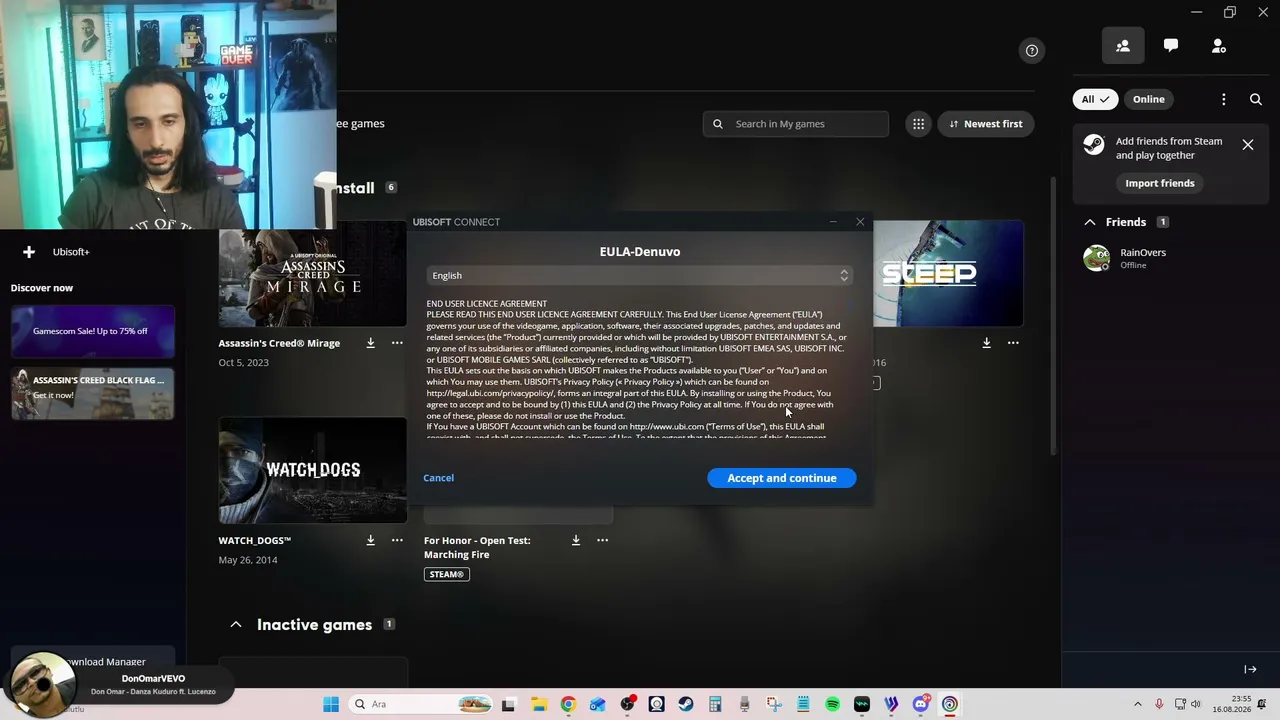Click the STEAM badge under For Honor
1280x720 pixels.
pyautogui.click(x=447, y=574)
